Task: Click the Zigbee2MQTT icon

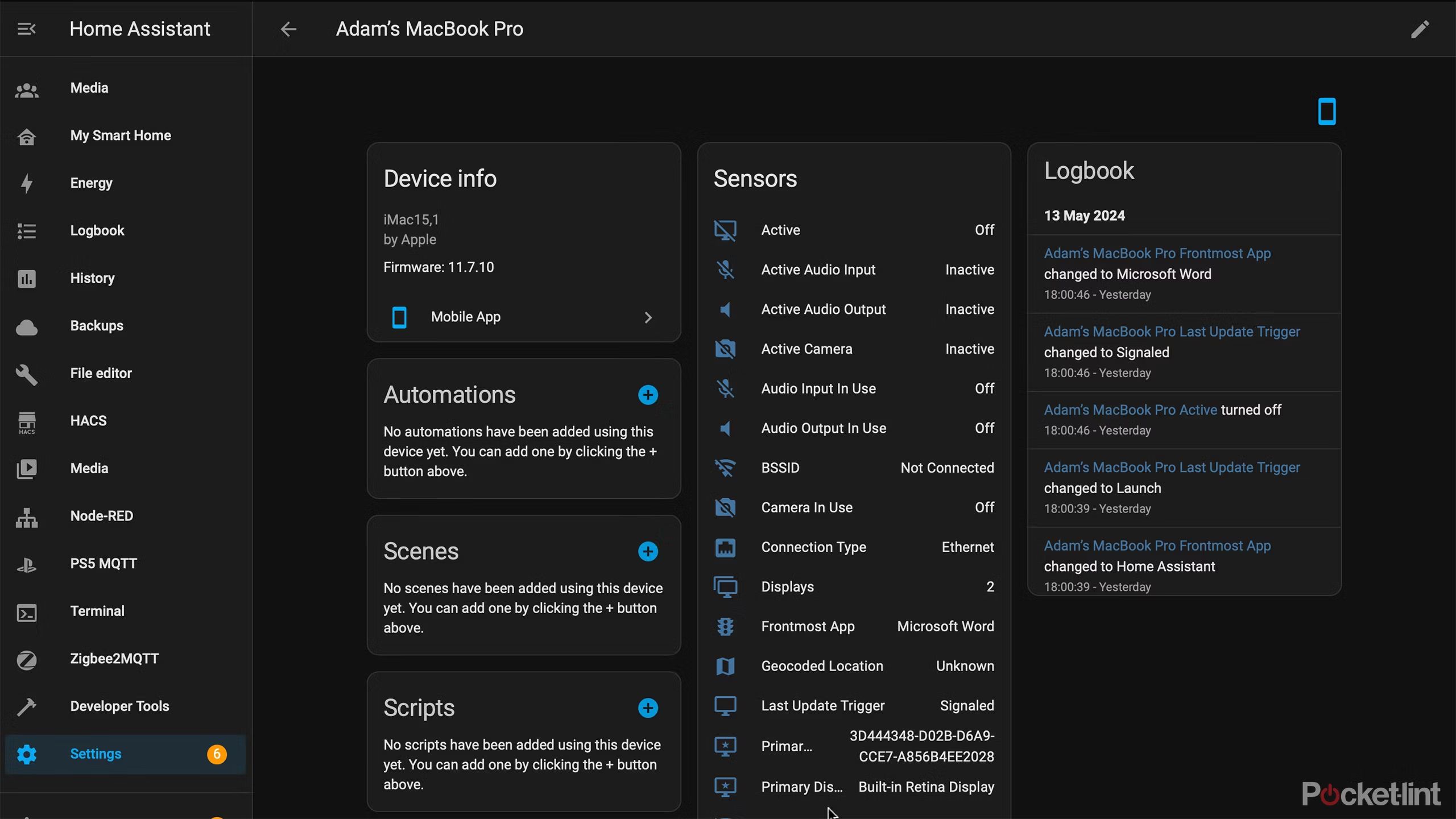Action: [27, 660]
